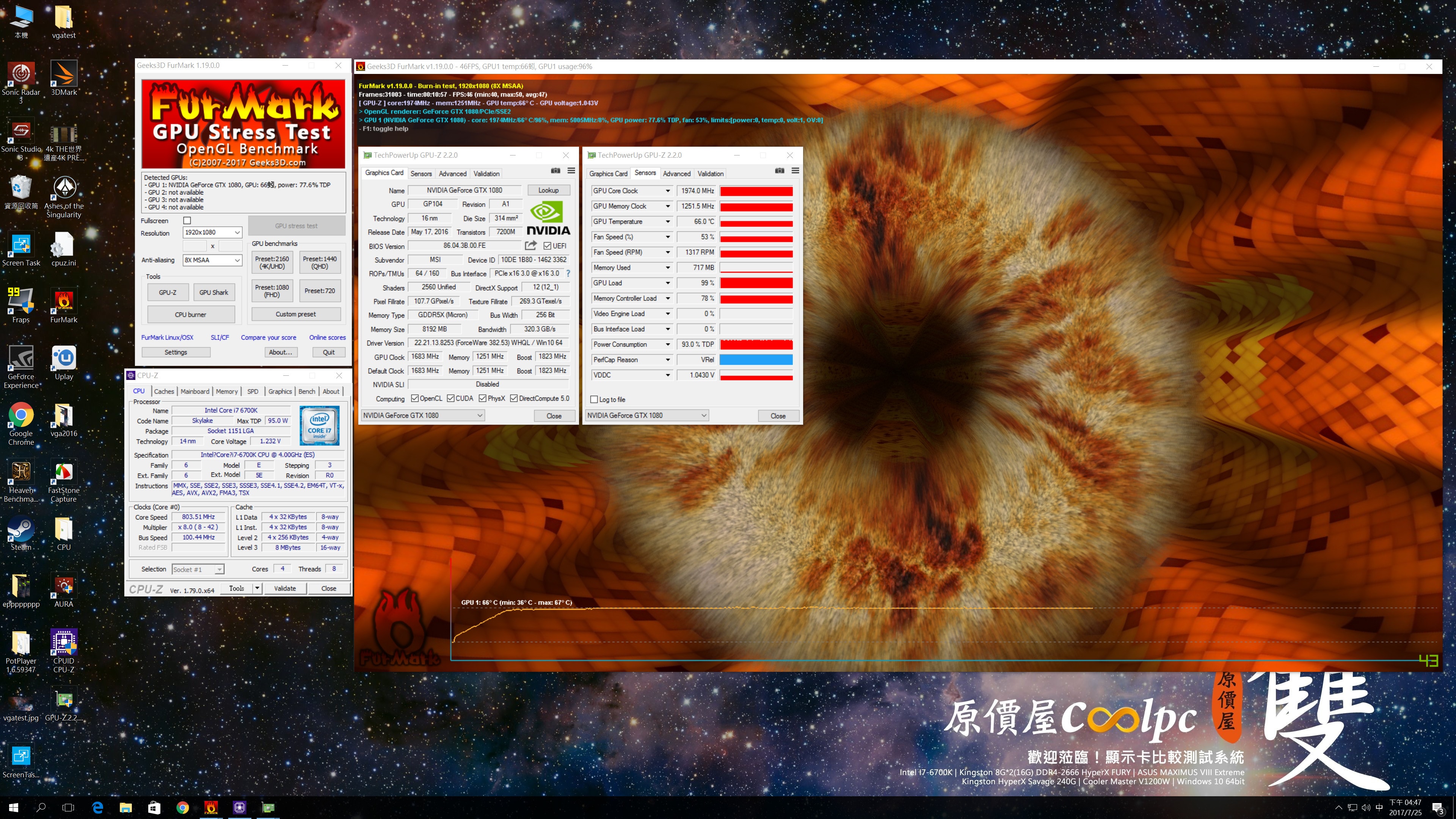This screenshot has height=819, width=1456.
Task: Click the GPU-Z screenshot camera icon in Graphics Card window
Action: (555, 171)
